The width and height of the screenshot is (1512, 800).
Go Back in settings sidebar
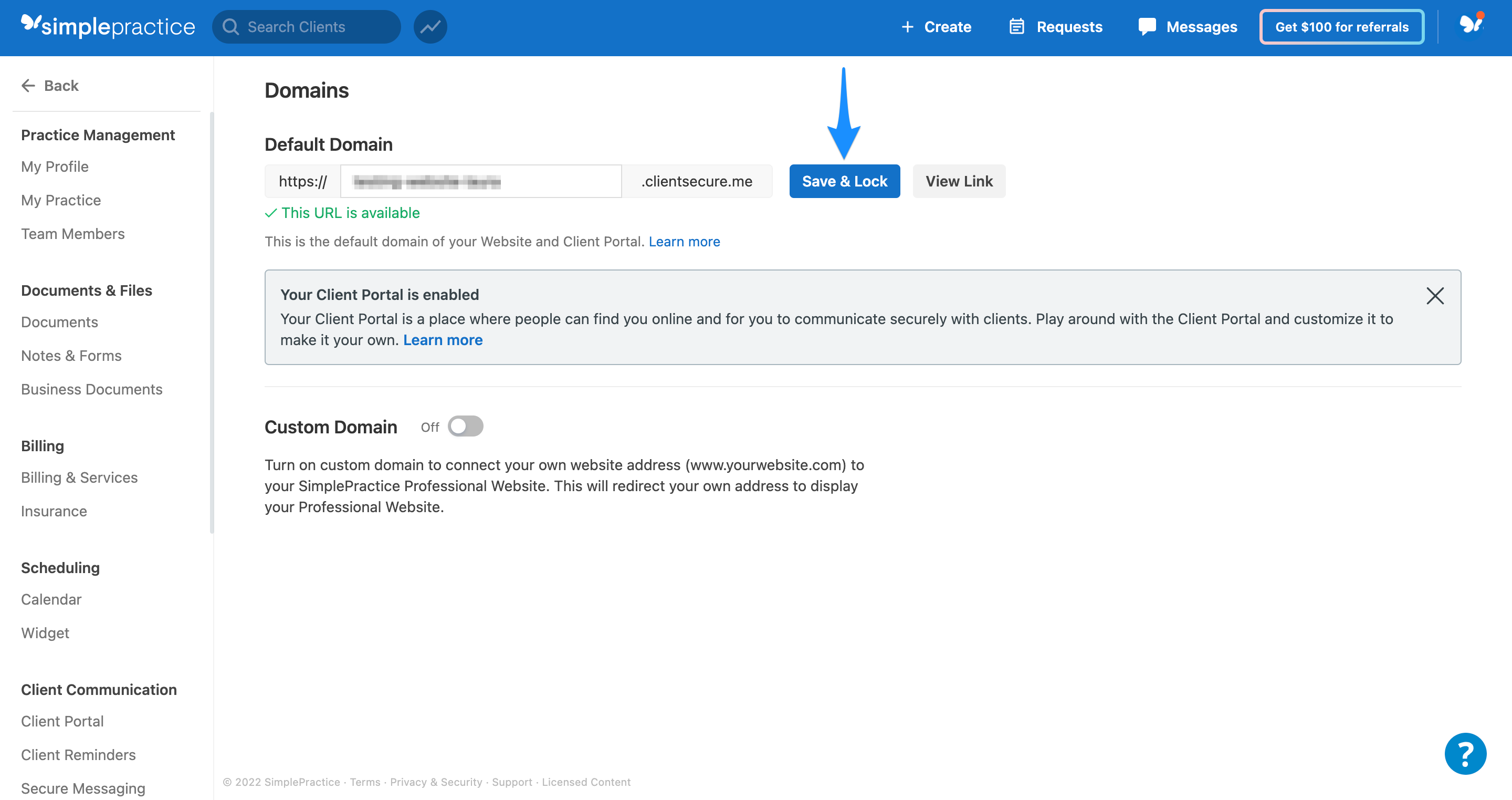pos(50,86)
